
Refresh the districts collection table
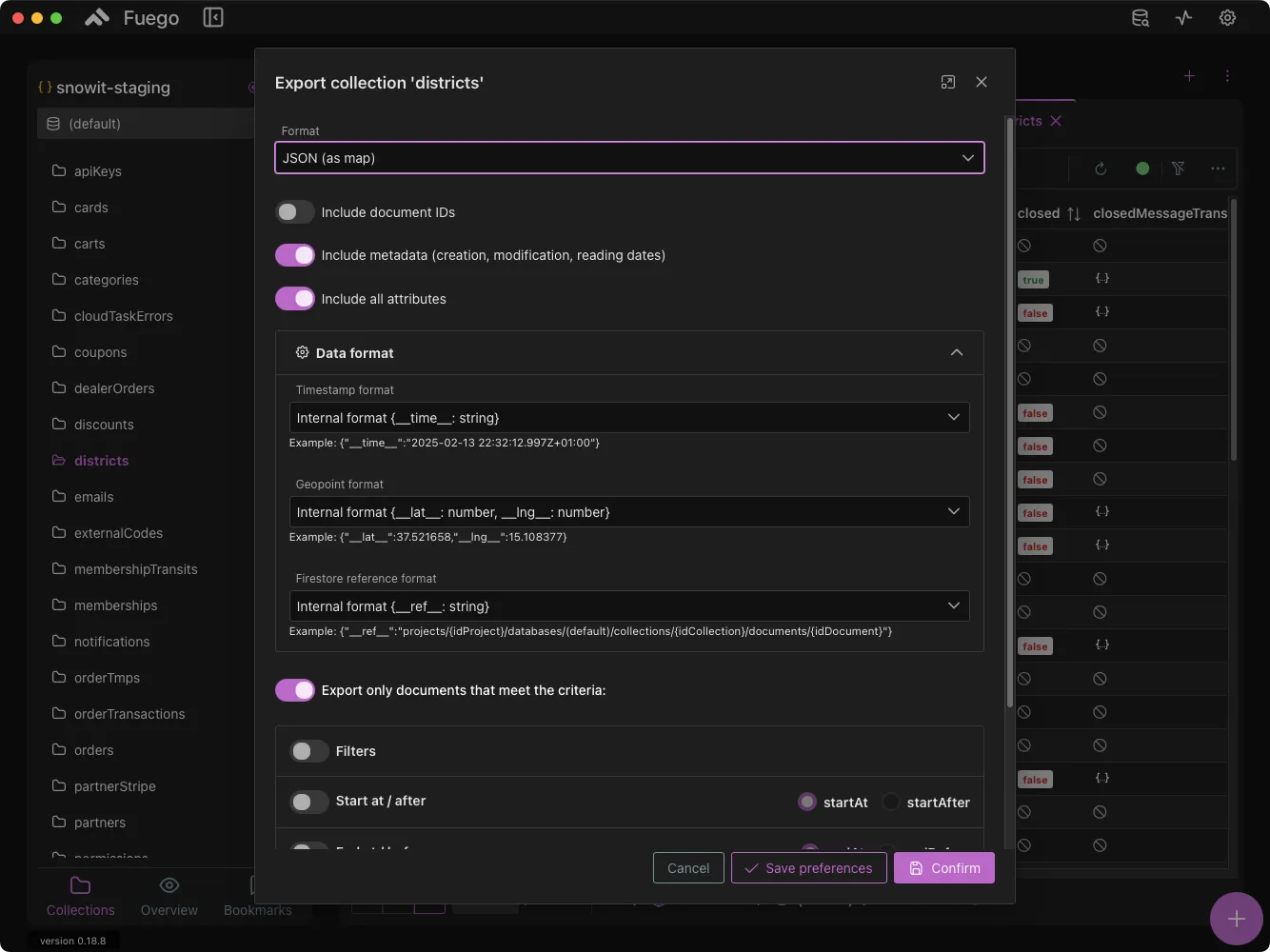[1101, 169]
